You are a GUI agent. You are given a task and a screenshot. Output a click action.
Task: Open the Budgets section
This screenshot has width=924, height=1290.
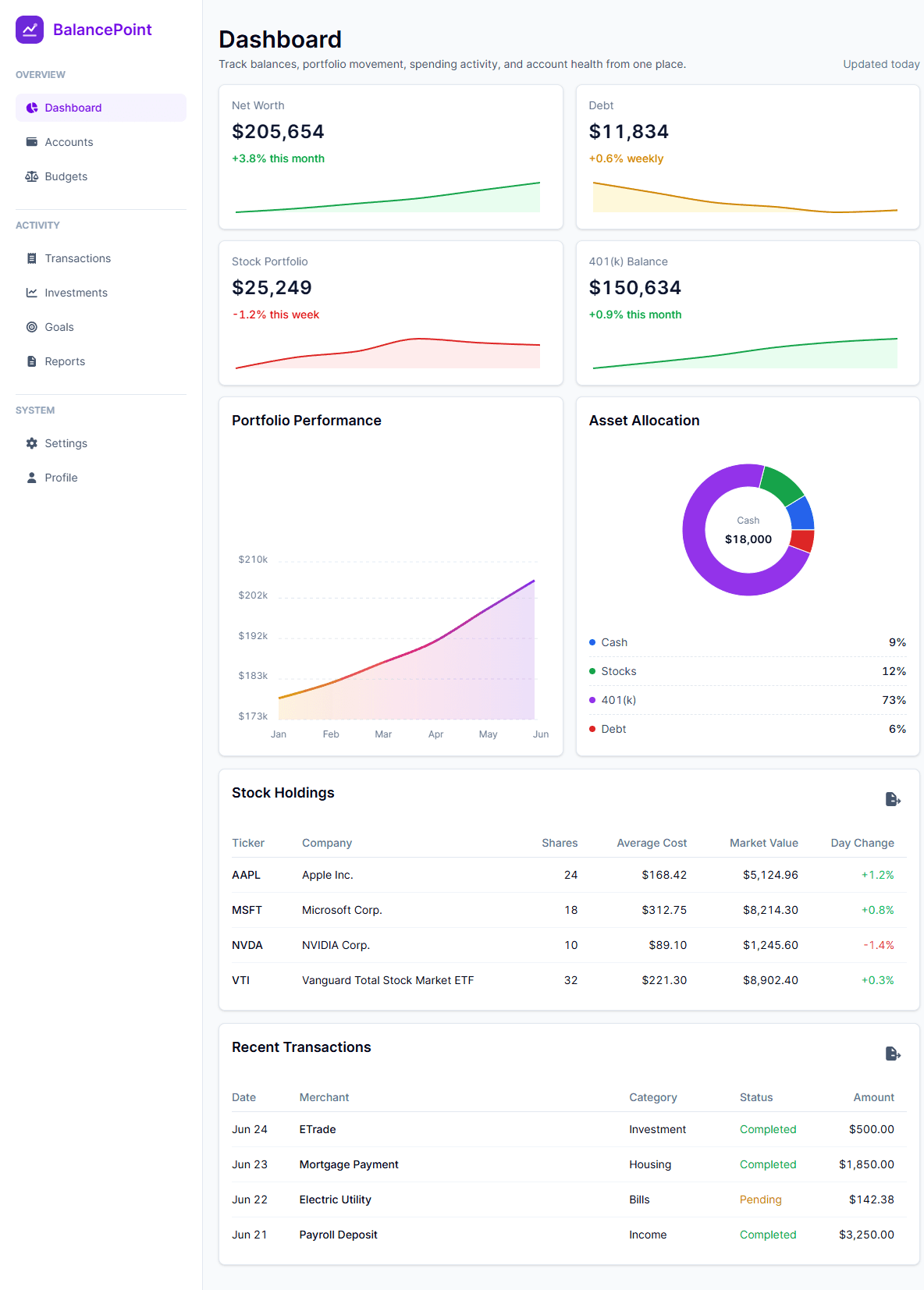[x=101, y=176]
